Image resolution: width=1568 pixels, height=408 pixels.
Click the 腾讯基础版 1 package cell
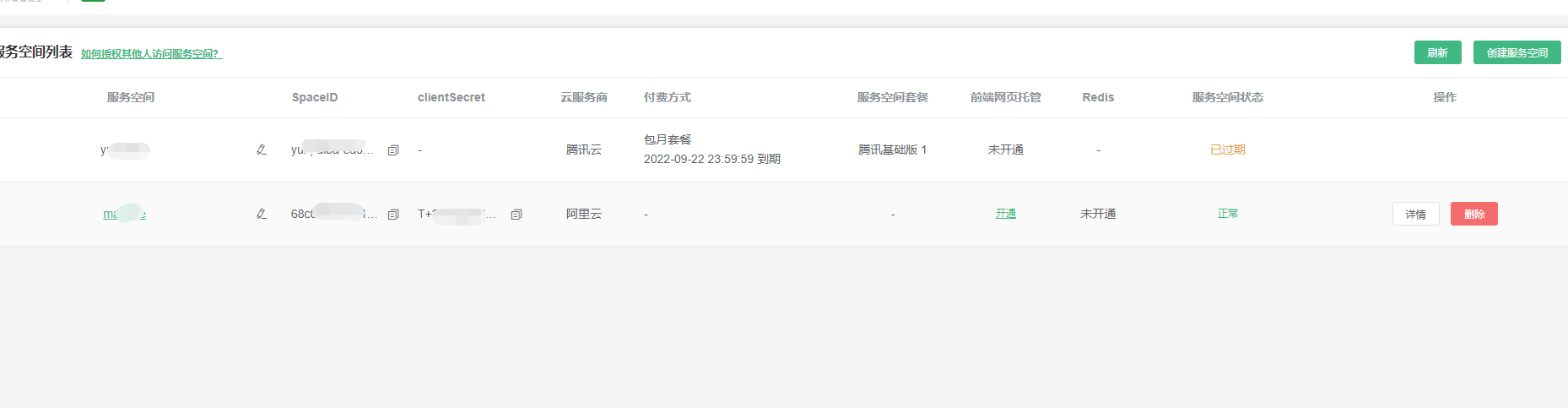pos(893,150)
